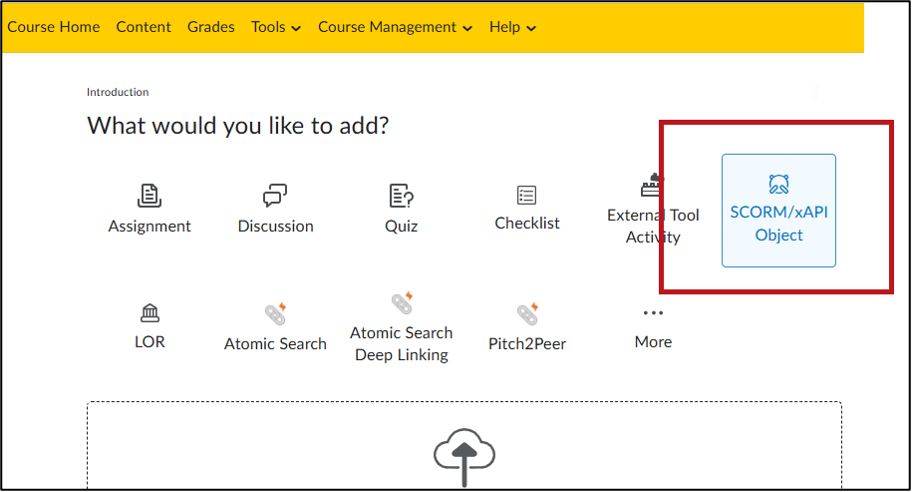The image size is (912, 492).
Task: Click the cloud upload icon
Action: point(464,457)
